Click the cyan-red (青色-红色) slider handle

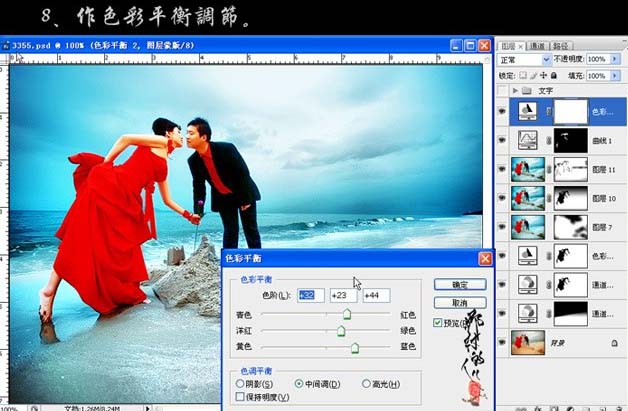(347, 314)
